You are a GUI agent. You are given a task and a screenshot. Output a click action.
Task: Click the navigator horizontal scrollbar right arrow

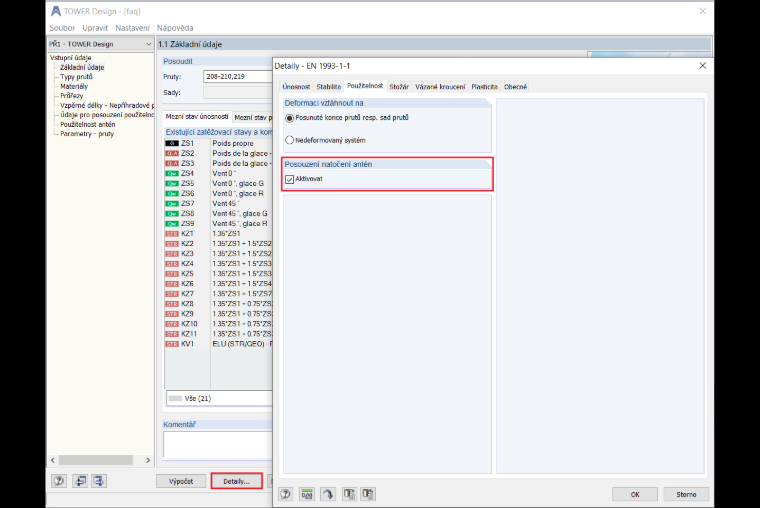pyautogui.click(x=148, y=460)
